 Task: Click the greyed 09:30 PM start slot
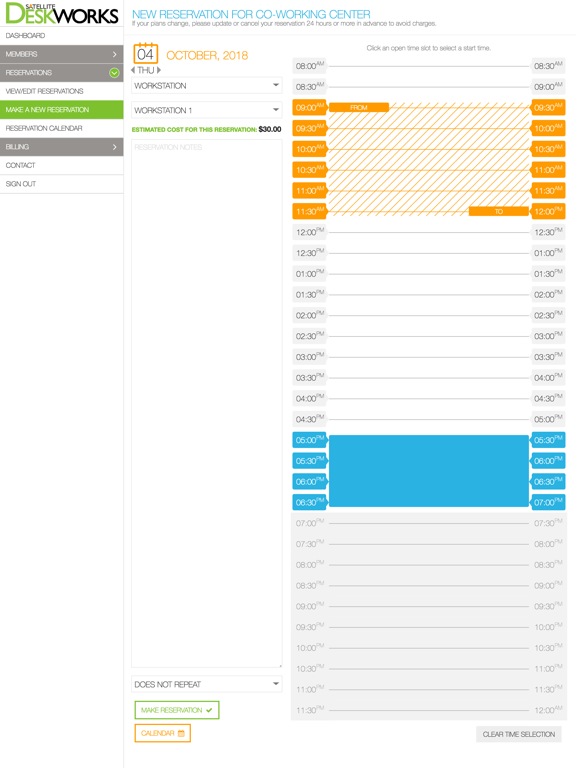click(310, 627)
